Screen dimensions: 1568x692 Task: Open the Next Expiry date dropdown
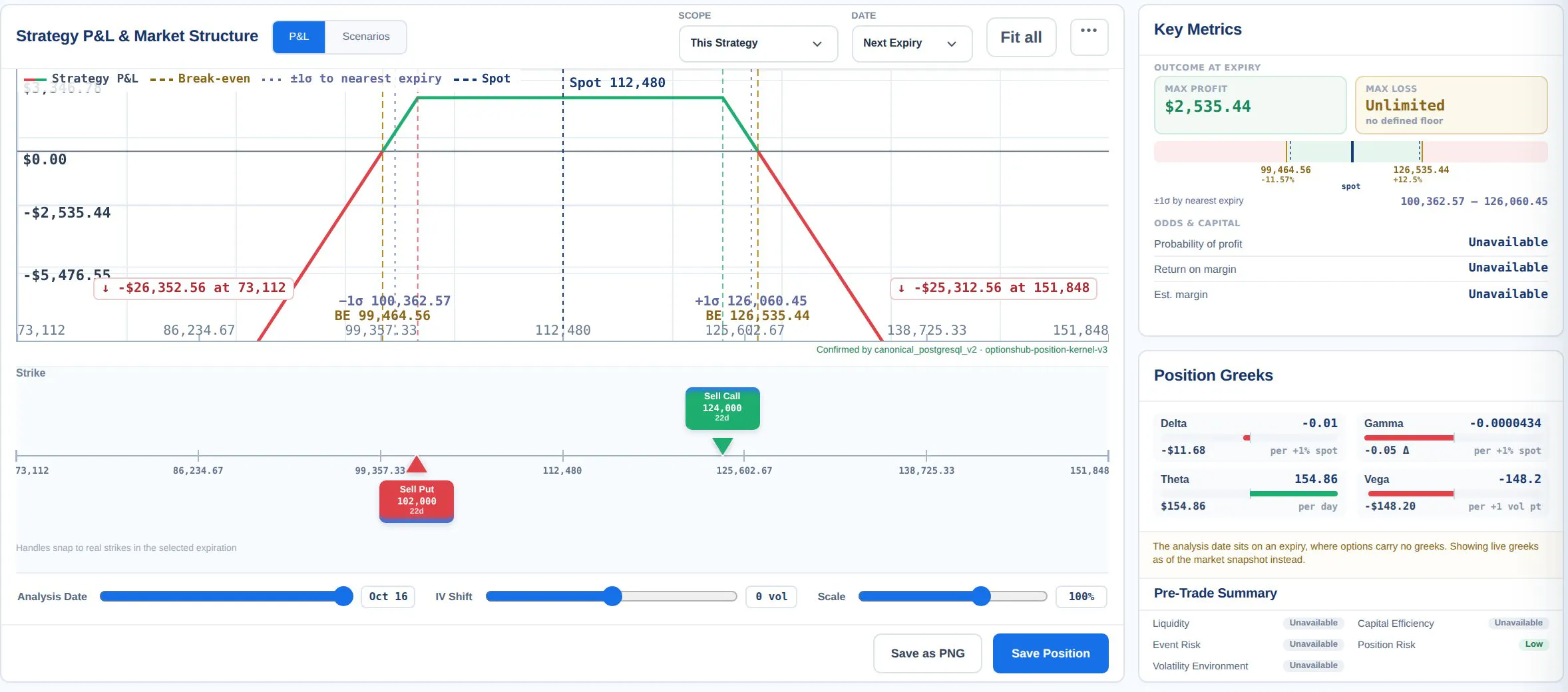point(912,43)
